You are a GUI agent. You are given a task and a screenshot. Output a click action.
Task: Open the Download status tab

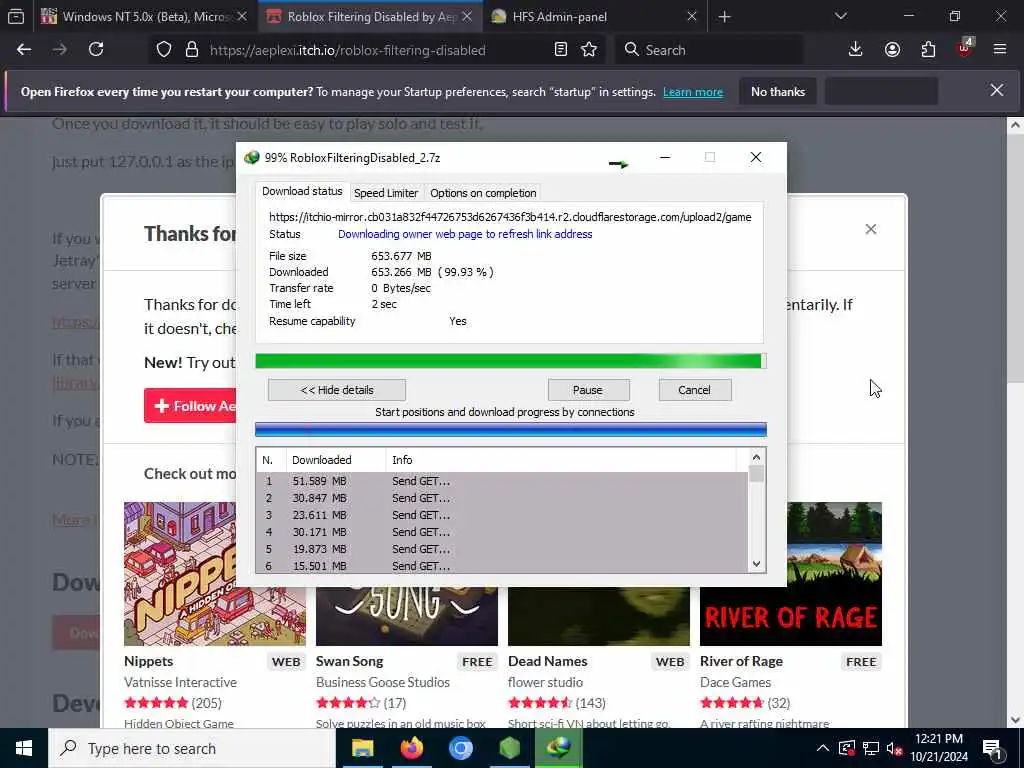302,191
